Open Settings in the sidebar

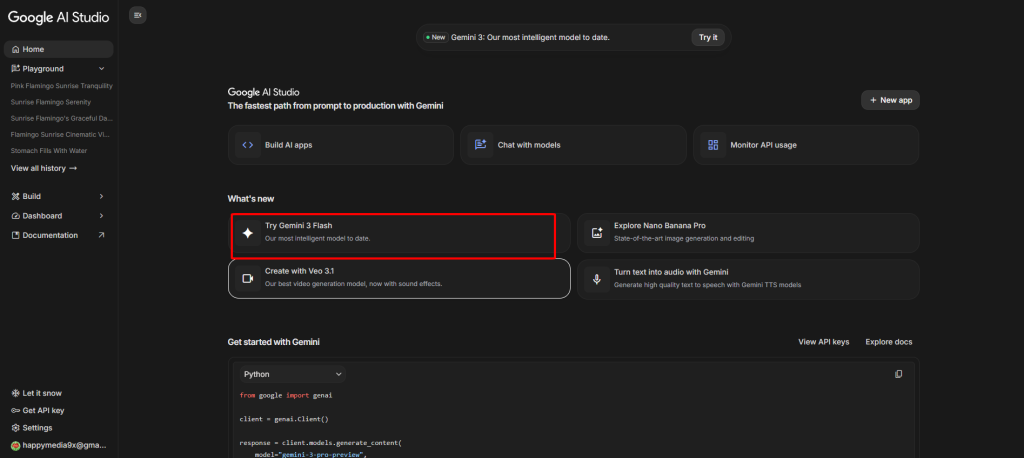37,428
